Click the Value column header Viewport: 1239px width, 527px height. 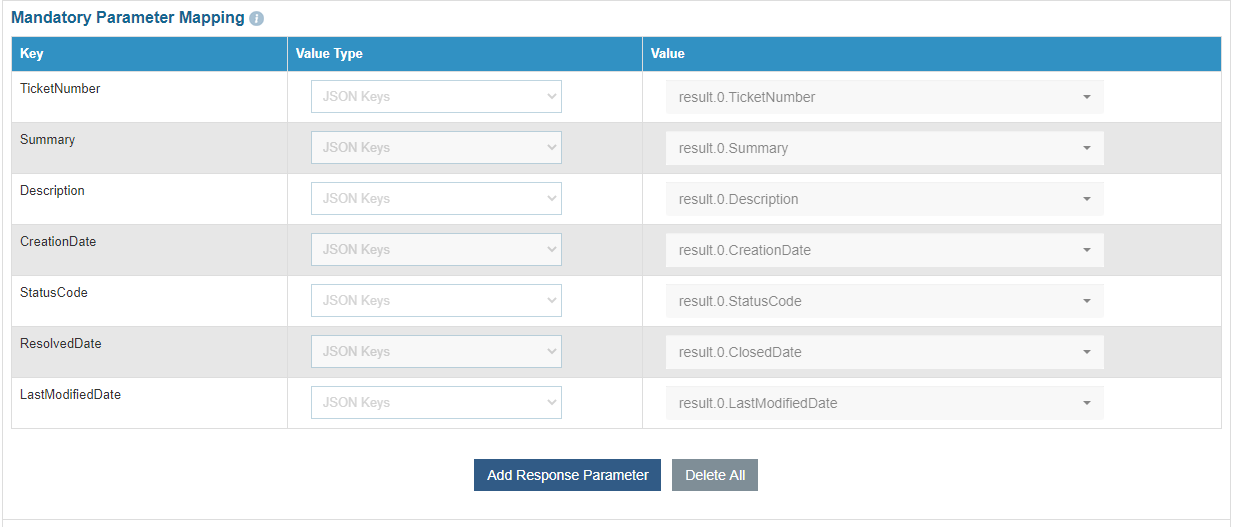(x=668, y=54)
